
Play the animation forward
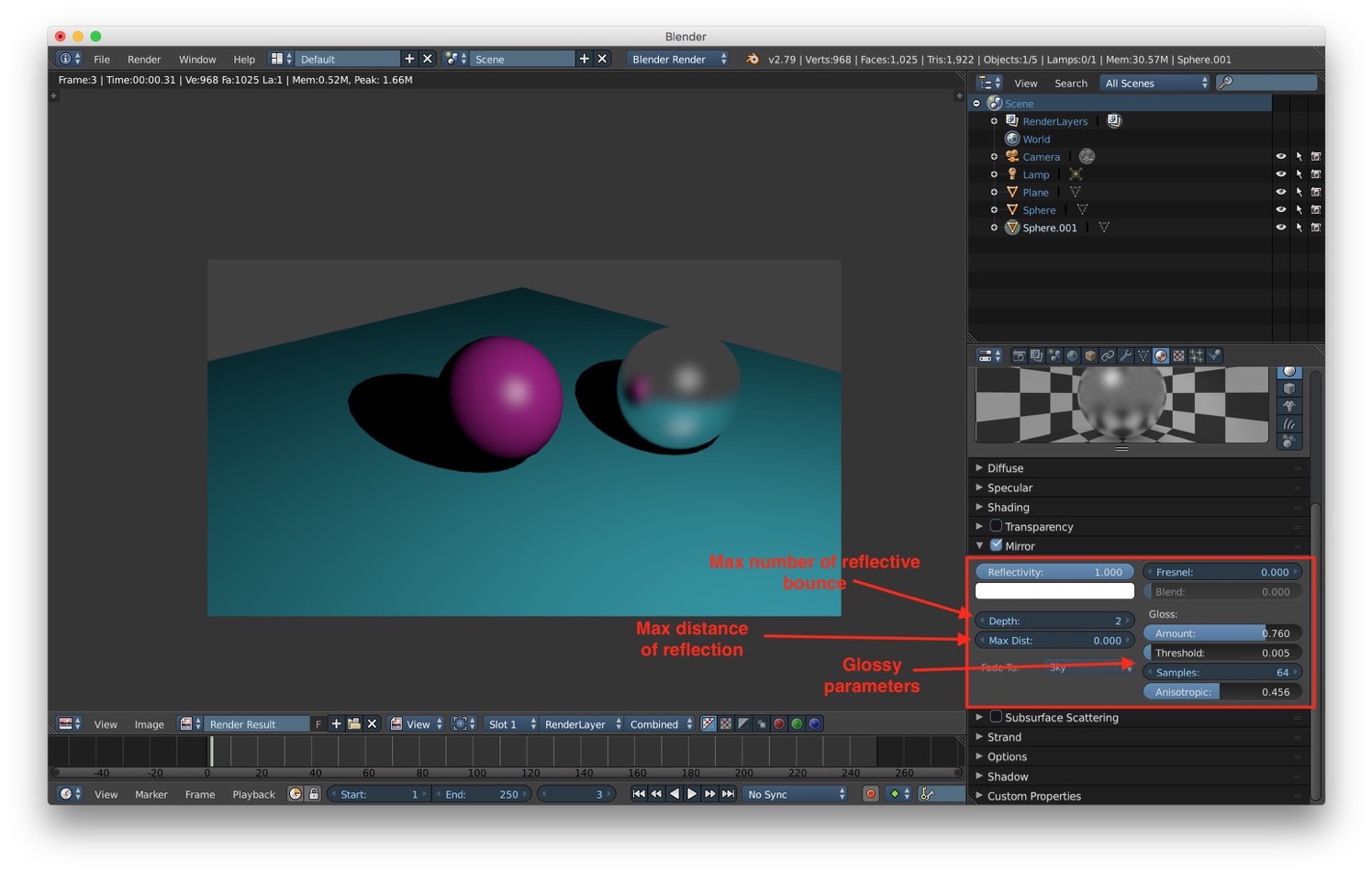click(x=692, y=793)
